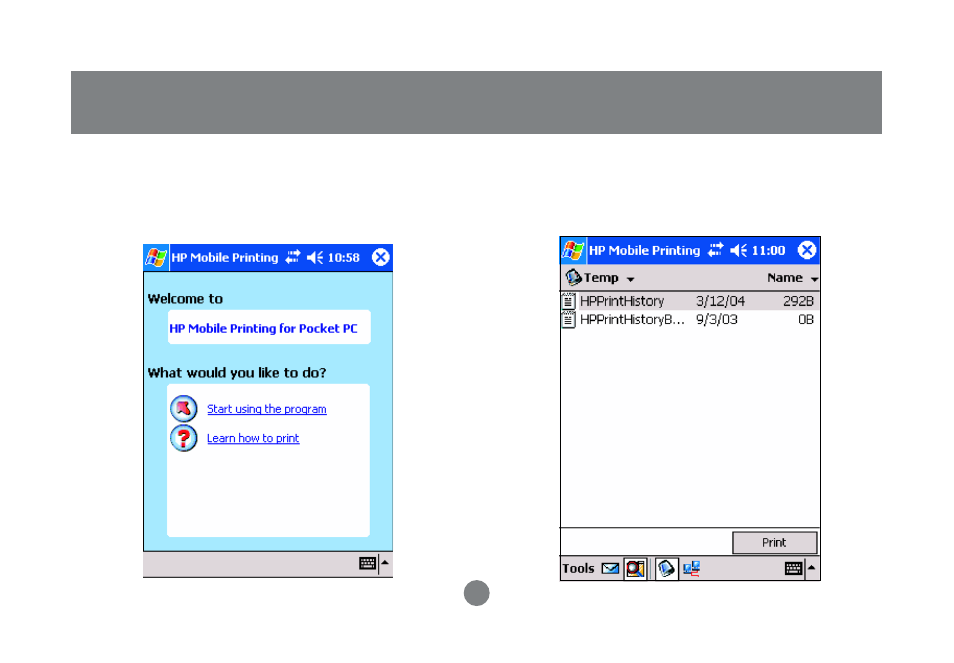Open the "Learn how to print" link

(253, 438)
